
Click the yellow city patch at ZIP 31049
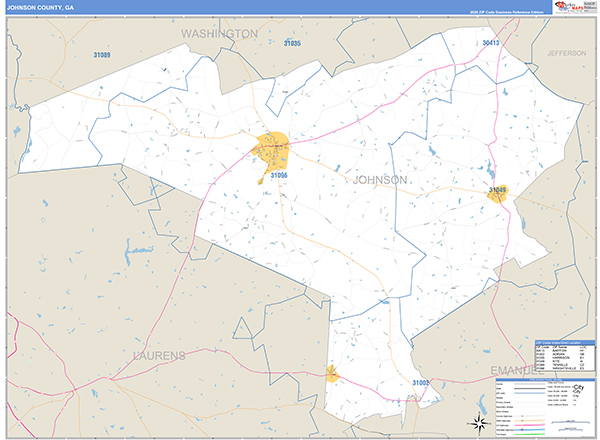coord(497,194)
